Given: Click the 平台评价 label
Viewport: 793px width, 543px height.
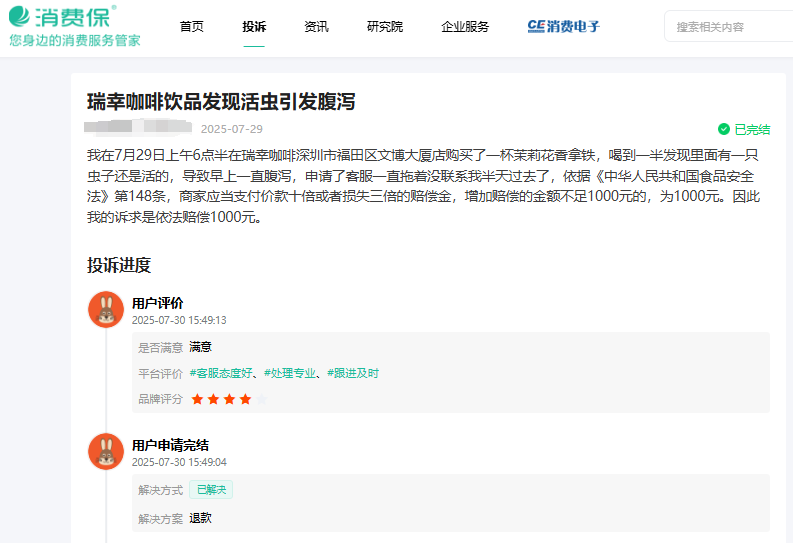Looking at the screenshot, I should tap(160, 374).
